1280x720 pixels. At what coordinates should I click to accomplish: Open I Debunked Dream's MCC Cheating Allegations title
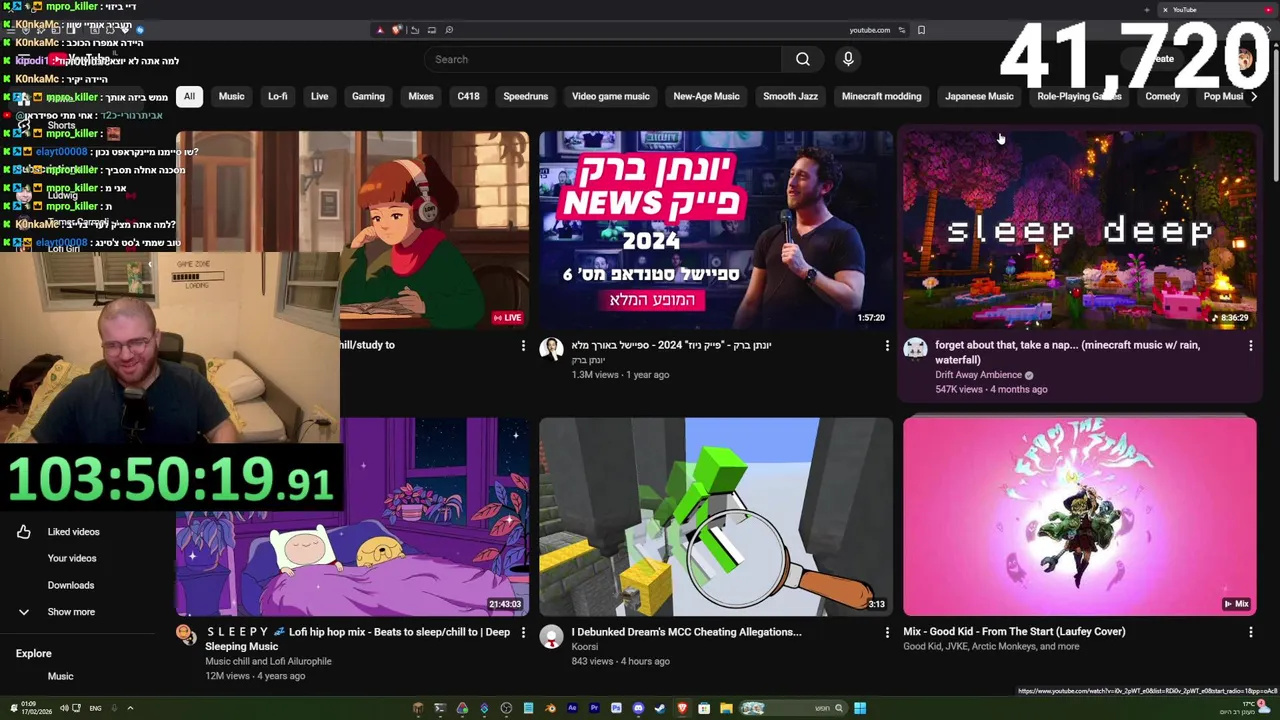coord(686,632)
